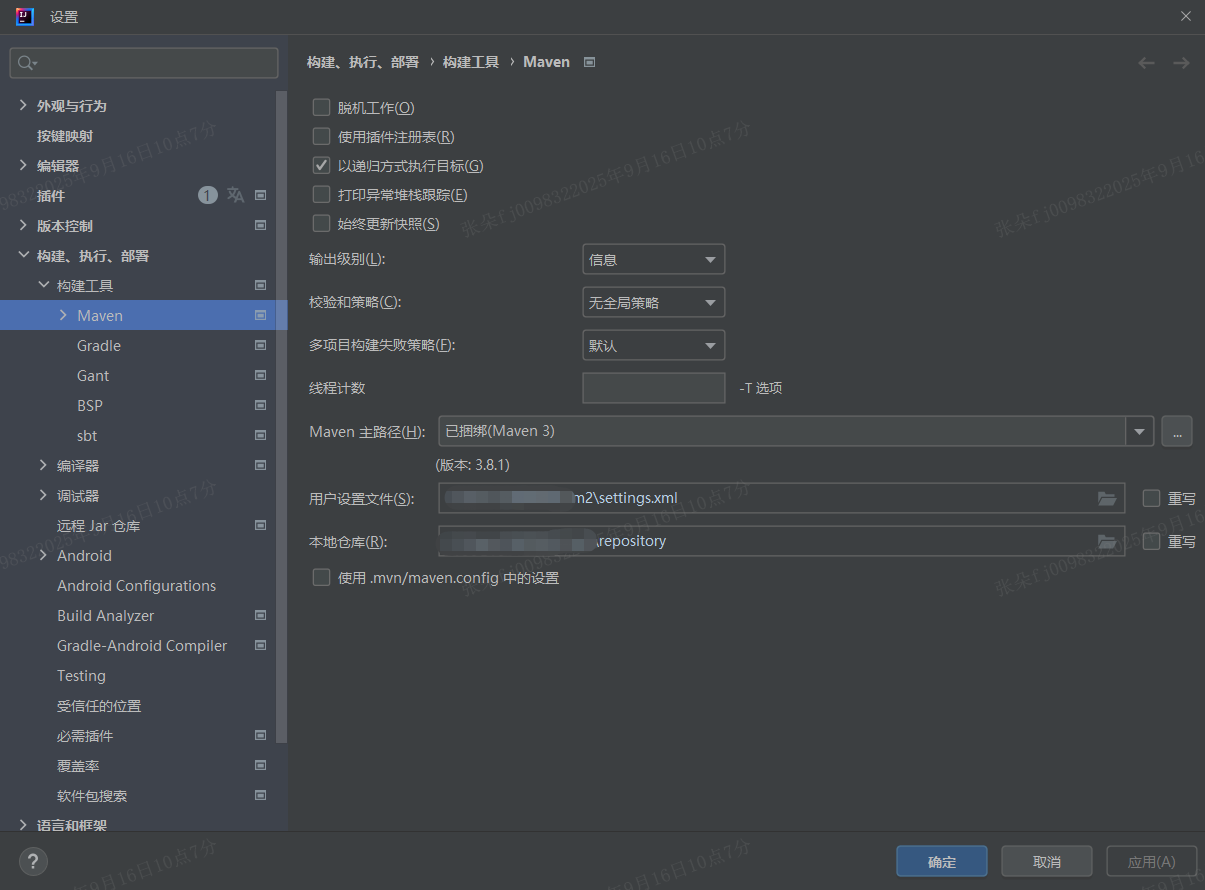Image resolution: width=1205 pixels, height=890 pixels.
Task: Enable 使用插件注册表 checkbox
Action: click(321, 136)
